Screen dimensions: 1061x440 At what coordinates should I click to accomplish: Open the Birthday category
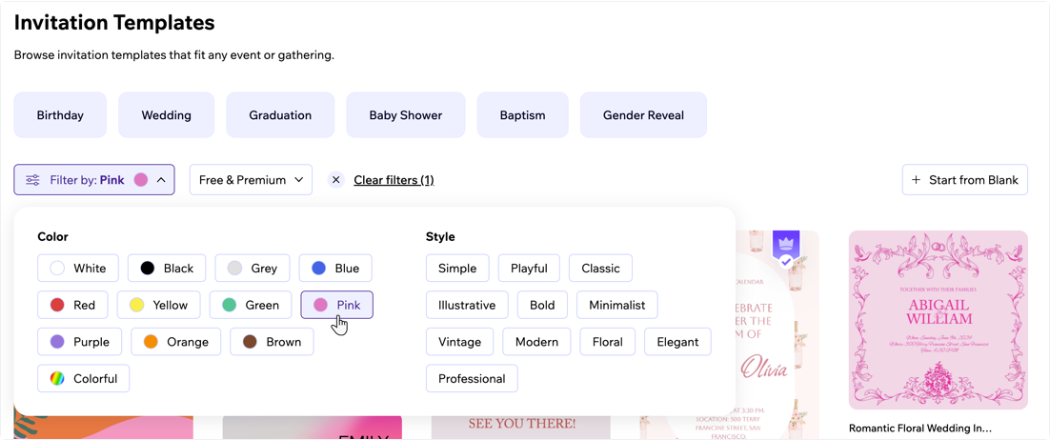pyautogui.click(x=60, y=115)
